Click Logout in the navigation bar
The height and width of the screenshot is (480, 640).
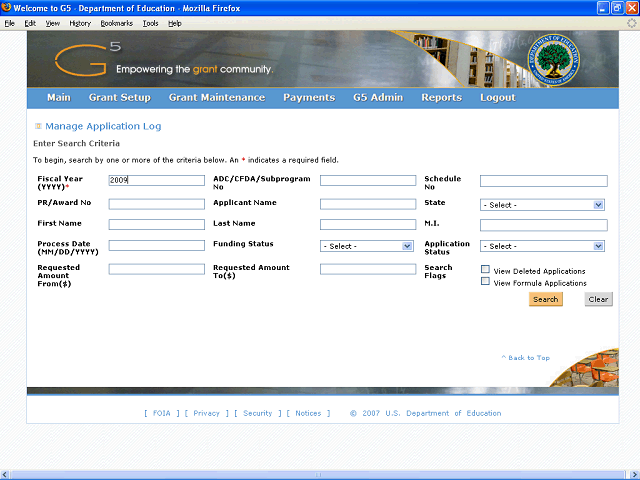click(x=498, y=98)
